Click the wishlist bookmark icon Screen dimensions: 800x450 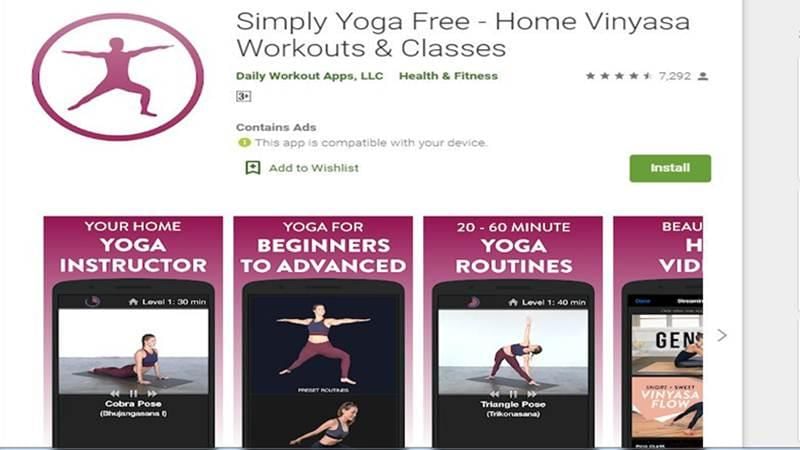coord(253,168)
